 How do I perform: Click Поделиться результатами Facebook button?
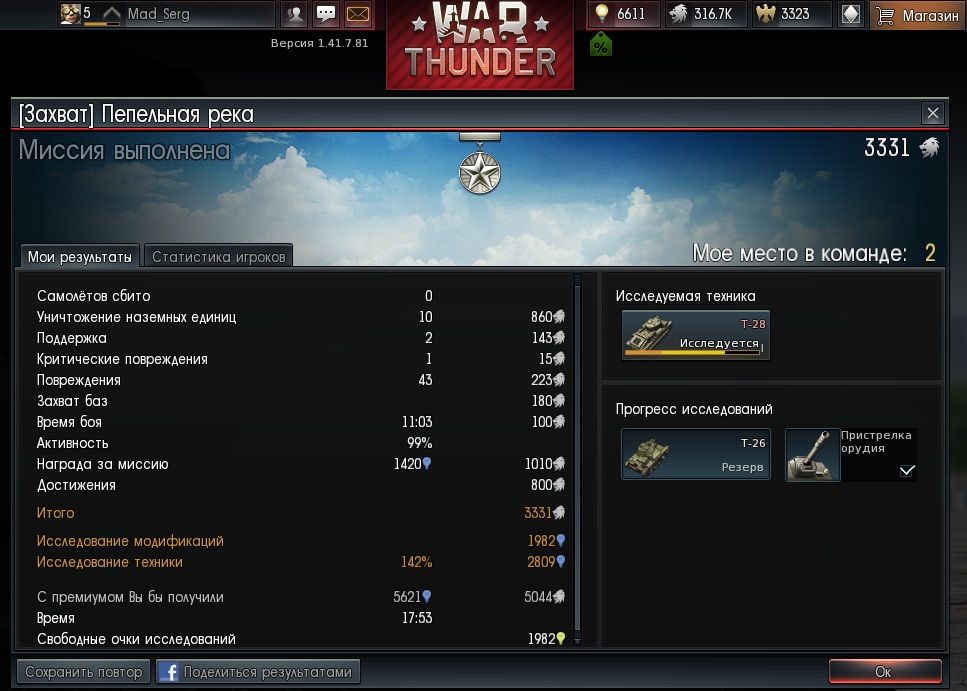pos(258,671)
